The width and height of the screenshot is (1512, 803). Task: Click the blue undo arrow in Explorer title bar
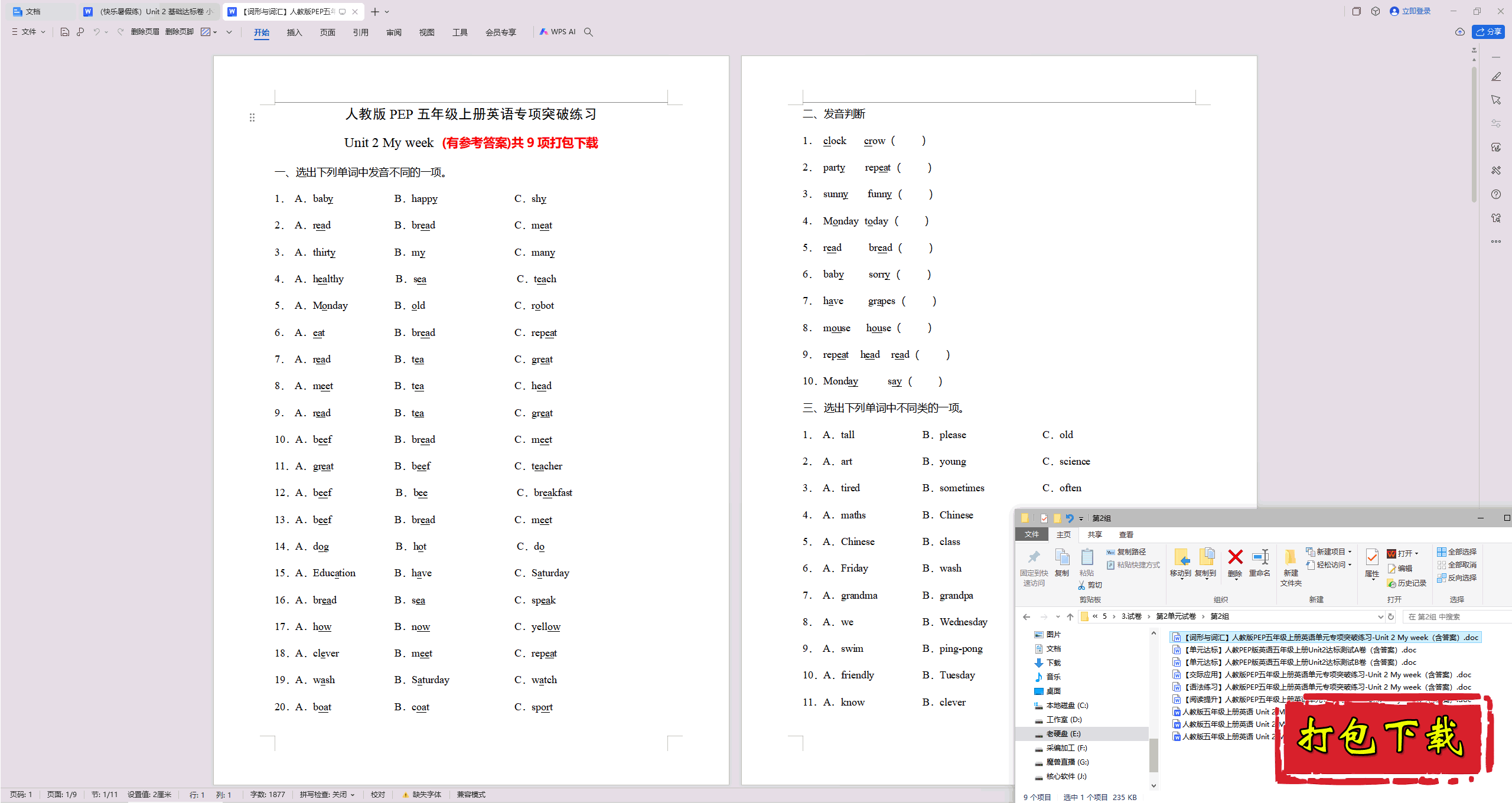[x=1069, y=518]
